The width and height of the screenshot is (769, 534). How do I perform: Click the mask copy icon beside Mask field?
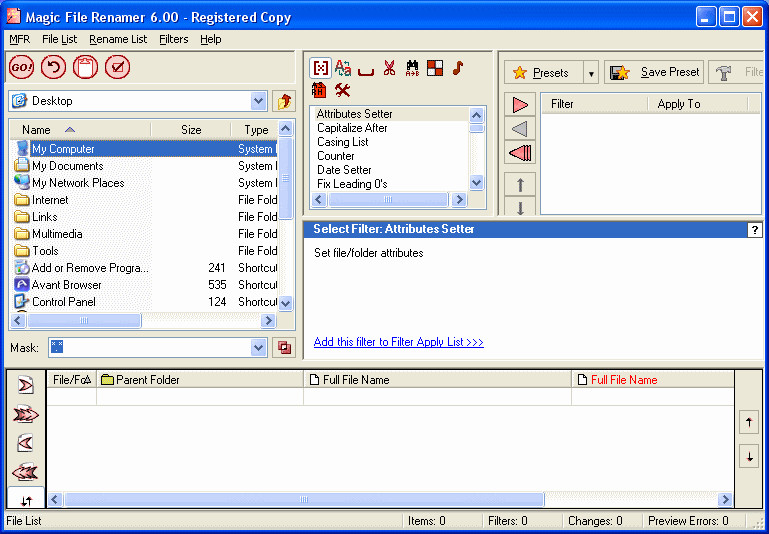[x=284, y=348]
